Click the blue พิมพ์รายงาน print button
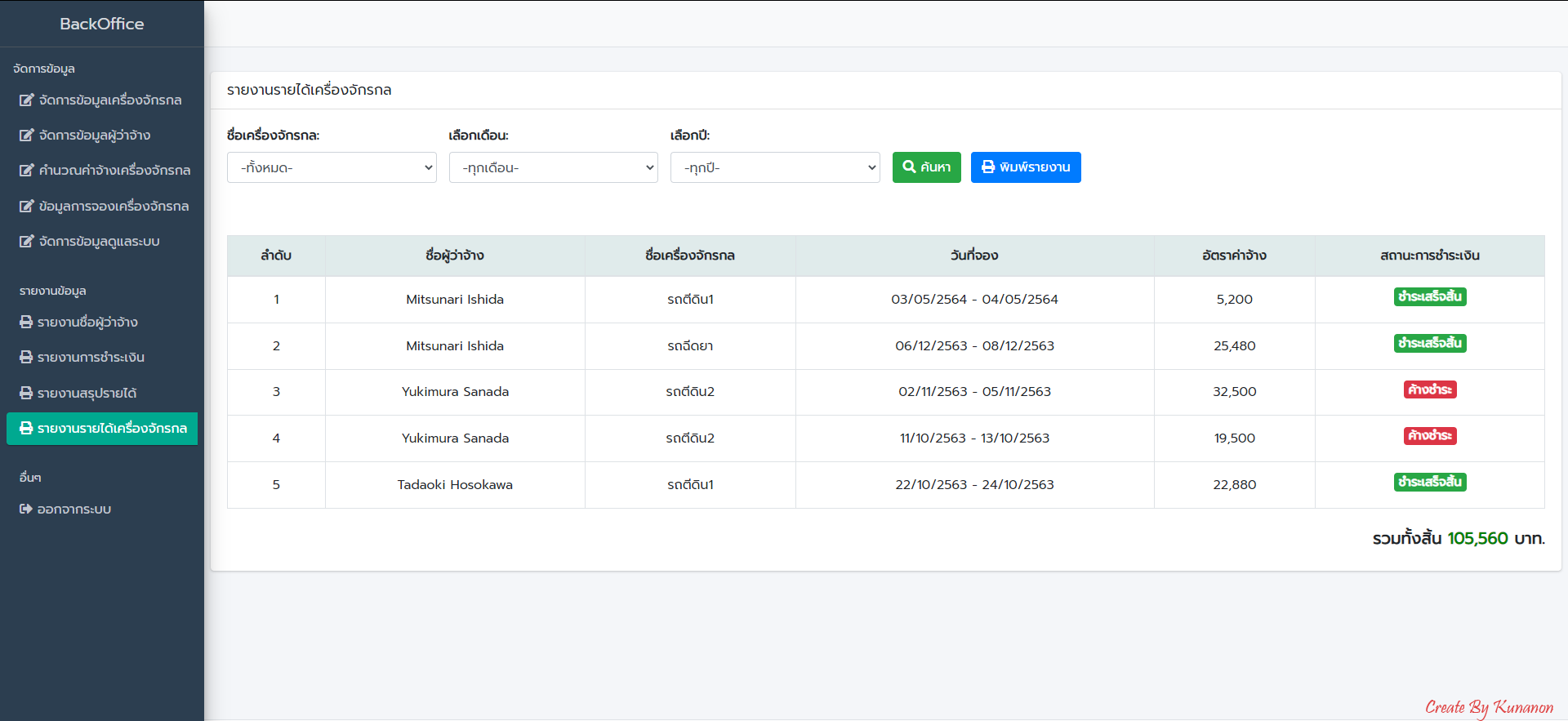The image size is (1568, 721). (1025, 167)
